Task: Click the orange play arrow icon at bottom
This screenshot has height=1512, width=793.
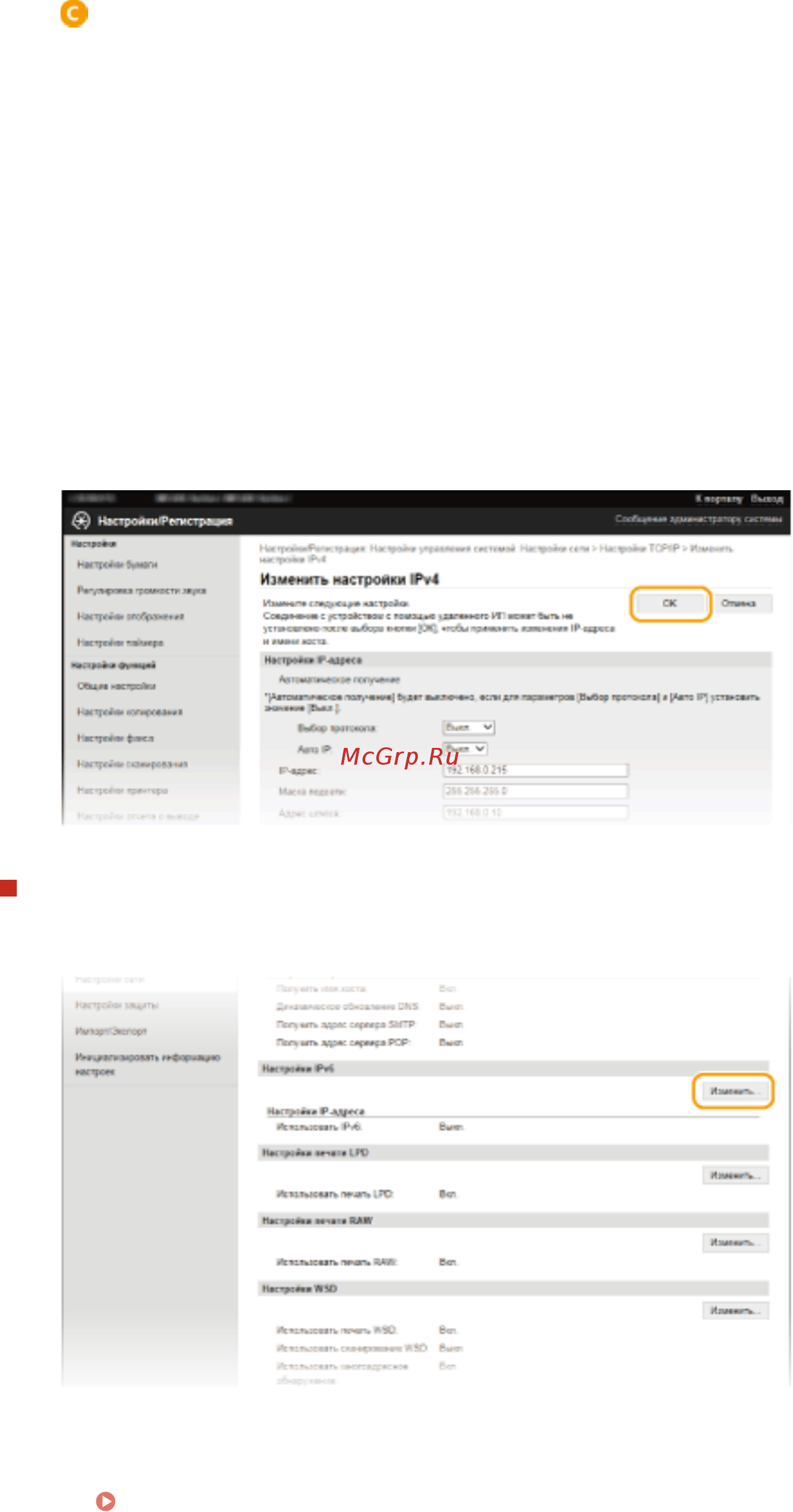Action: [x=105, y=1501]
